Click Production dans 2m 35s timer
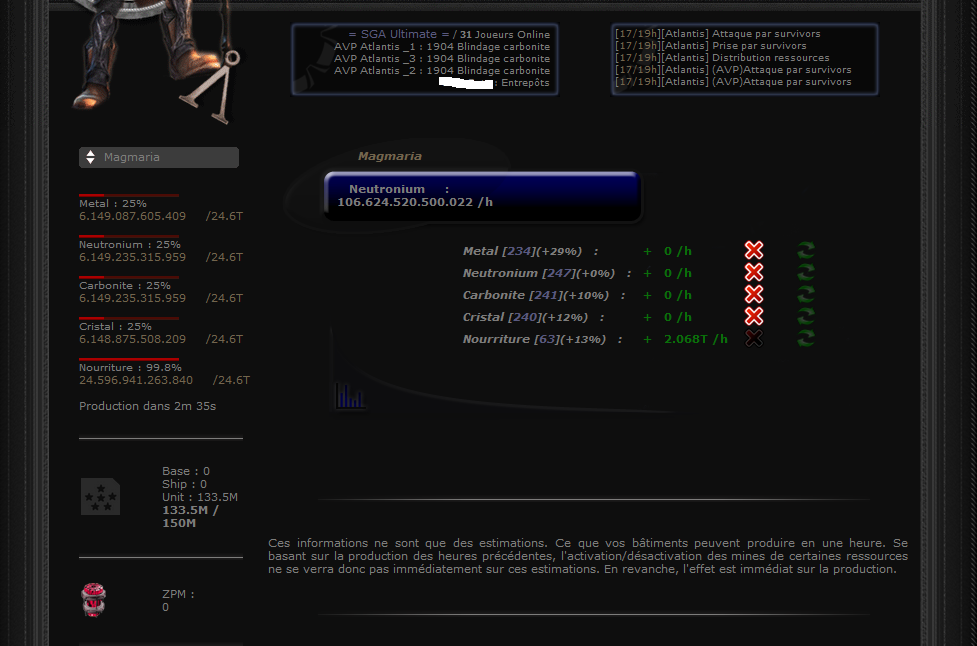Viewport: 977px width, 646px height. [148, 406]
